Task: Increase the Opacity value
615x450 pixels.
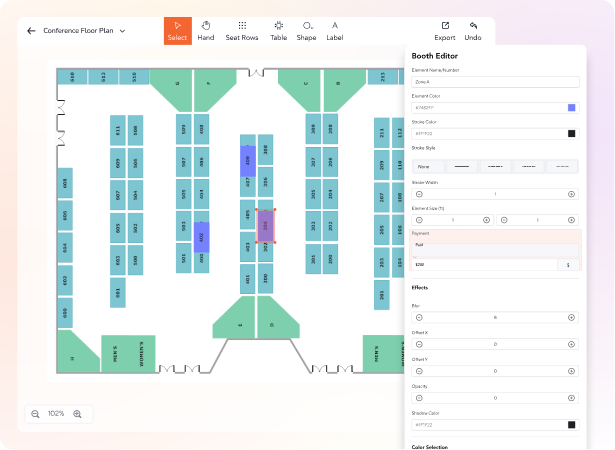Action: coord(571,398)
